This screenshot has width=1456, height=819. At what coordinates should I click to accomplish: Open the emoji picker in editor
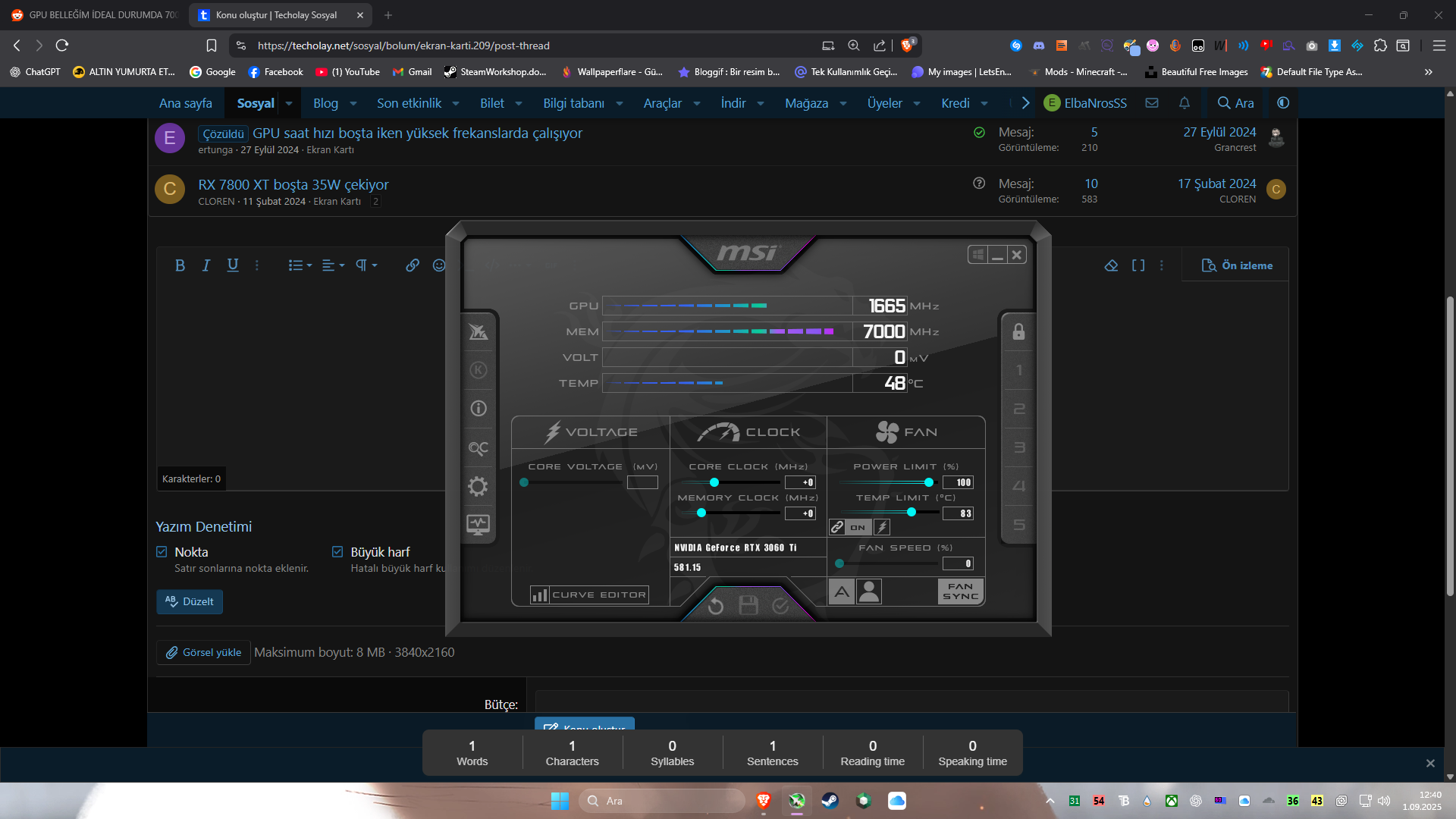tap(439, 265)
